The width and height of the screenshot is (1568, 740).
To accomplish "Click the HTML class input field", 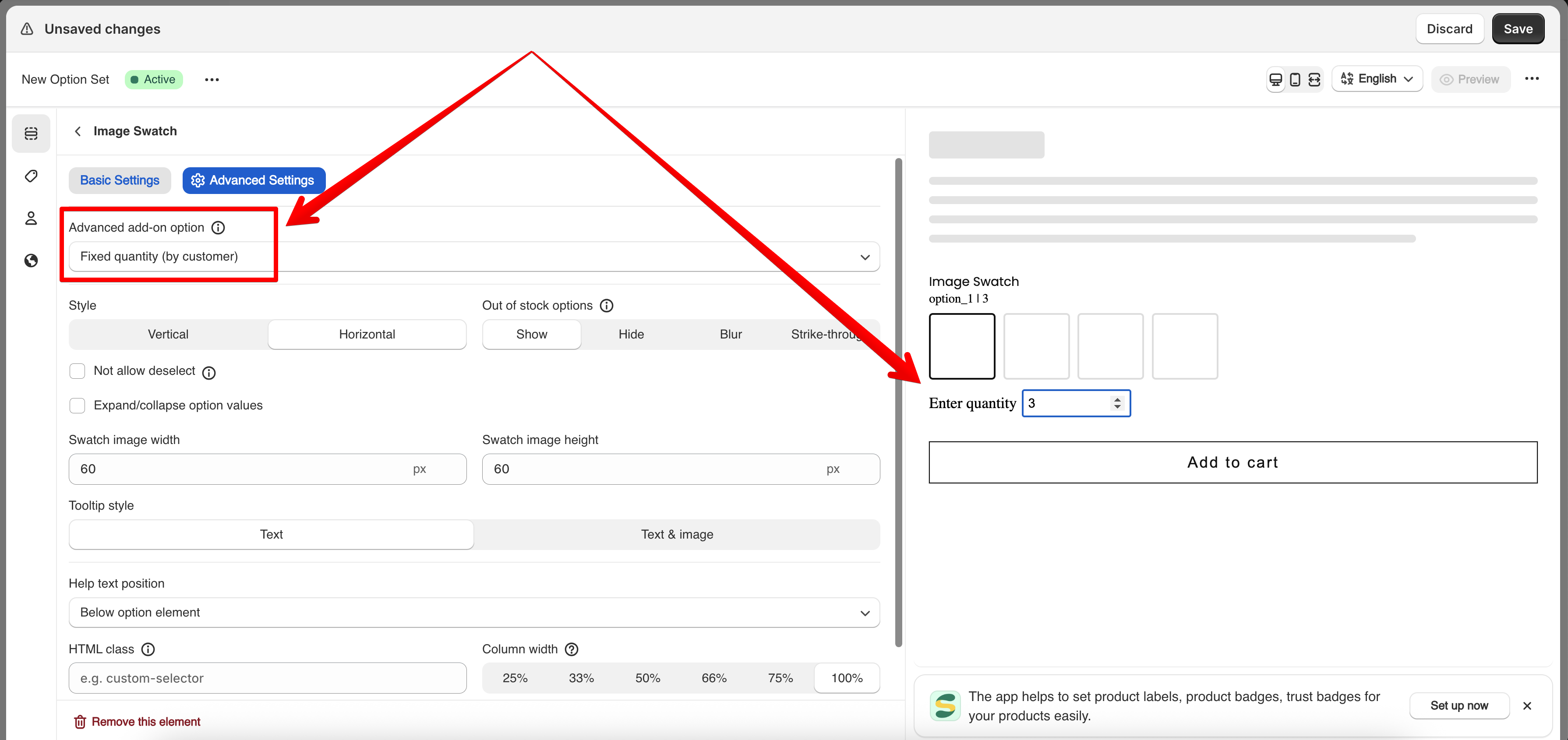I will [x=267, y=678].
